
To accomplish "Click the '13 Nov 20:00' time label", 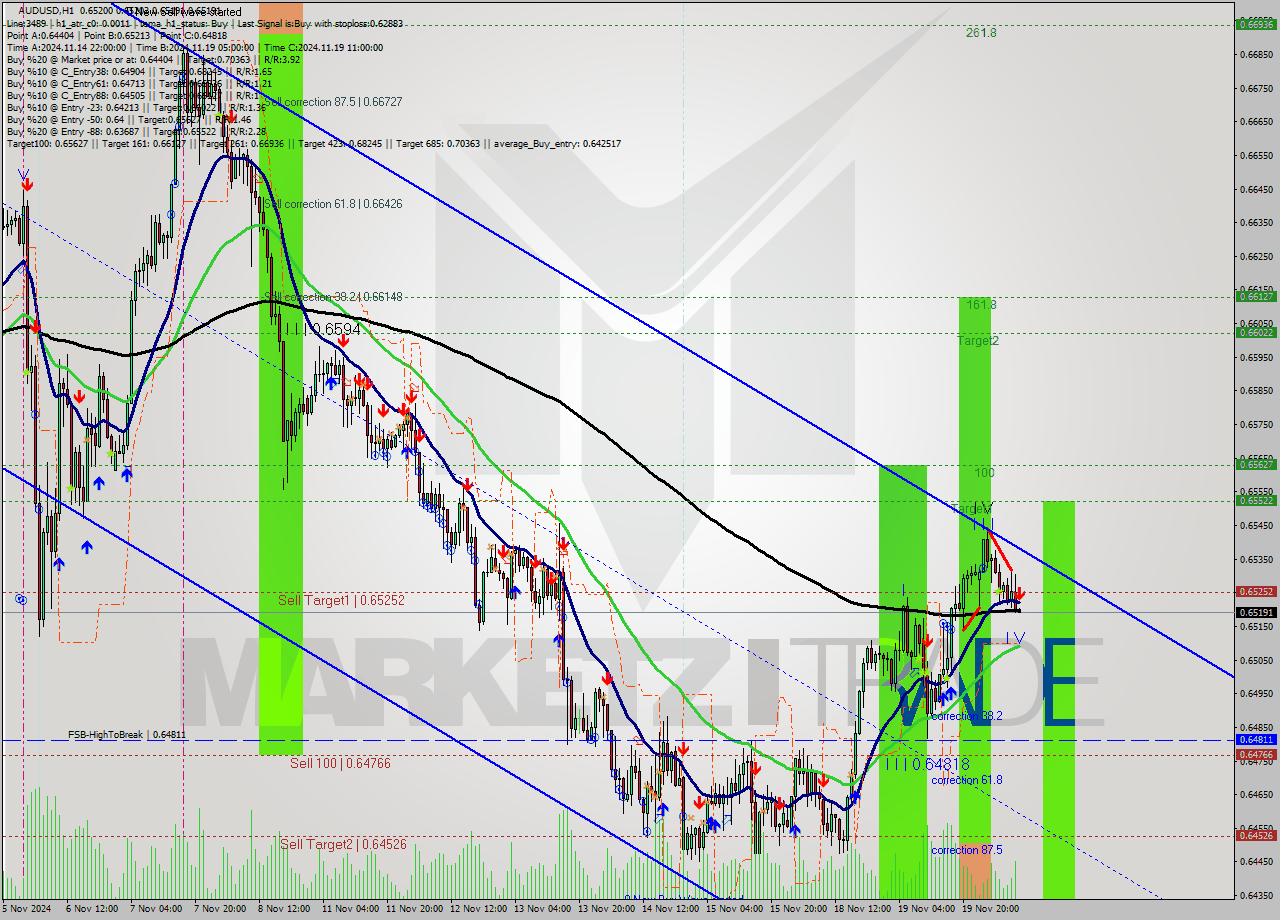I will pyautogui.click(x=606, y=909).
